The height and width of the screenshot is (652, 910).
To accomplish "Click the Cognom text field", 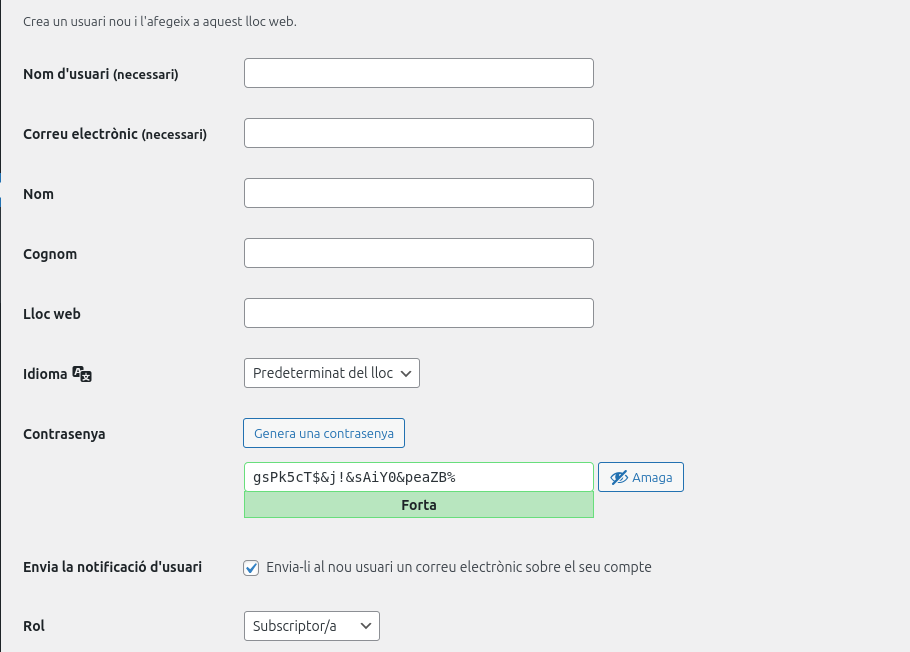I will tap(419, 253).
